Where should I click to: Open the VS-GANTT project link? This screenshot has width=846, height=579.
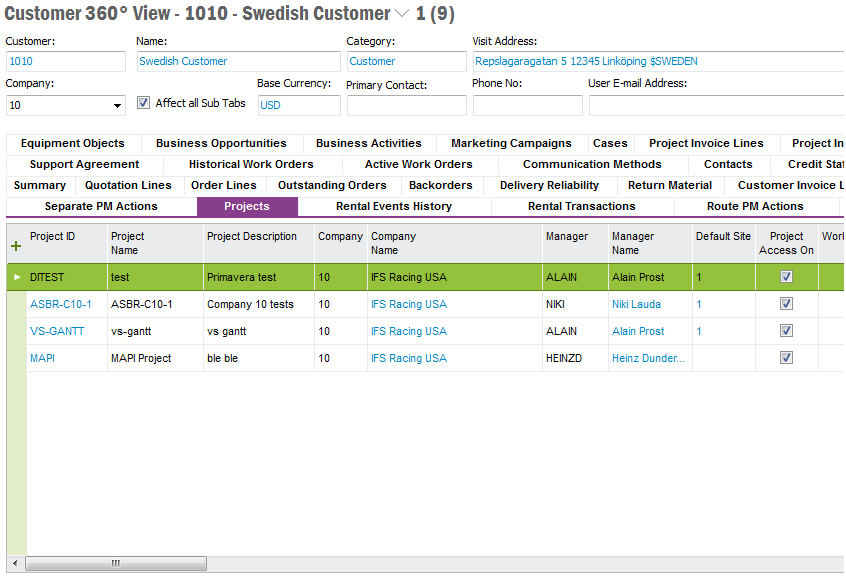(x=57, y=331)
